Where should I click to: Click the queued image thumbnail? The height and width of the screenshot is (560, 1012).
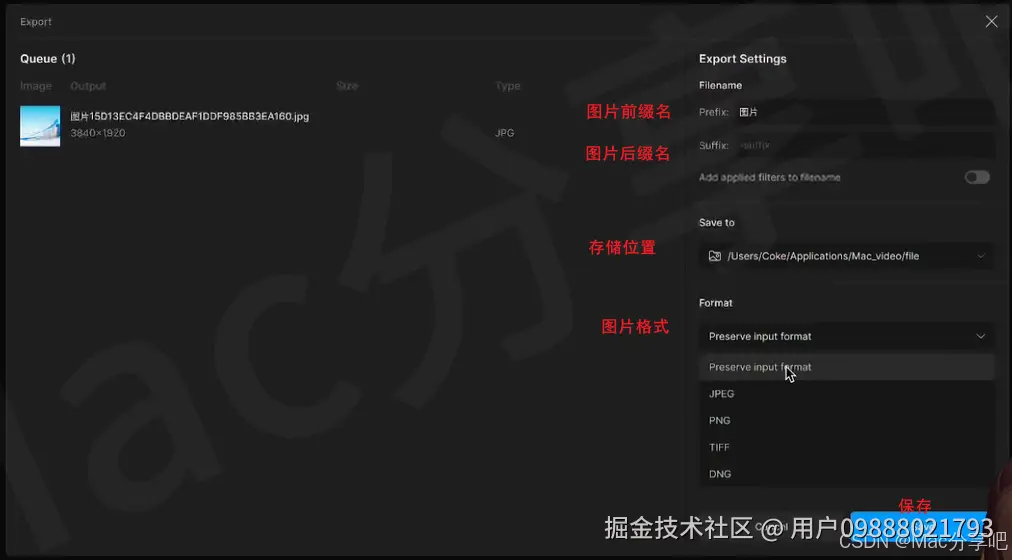tap(40, 126)
